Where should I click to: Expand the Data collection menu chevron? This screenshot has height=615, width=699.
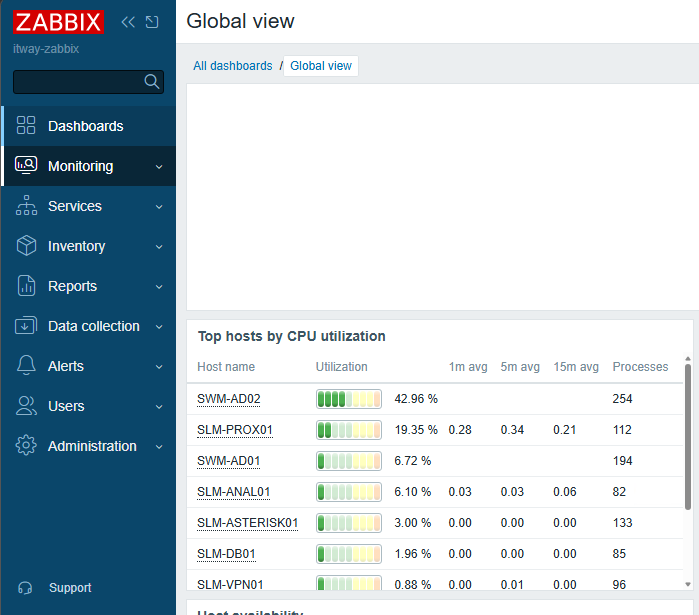(x=159, y=327)
